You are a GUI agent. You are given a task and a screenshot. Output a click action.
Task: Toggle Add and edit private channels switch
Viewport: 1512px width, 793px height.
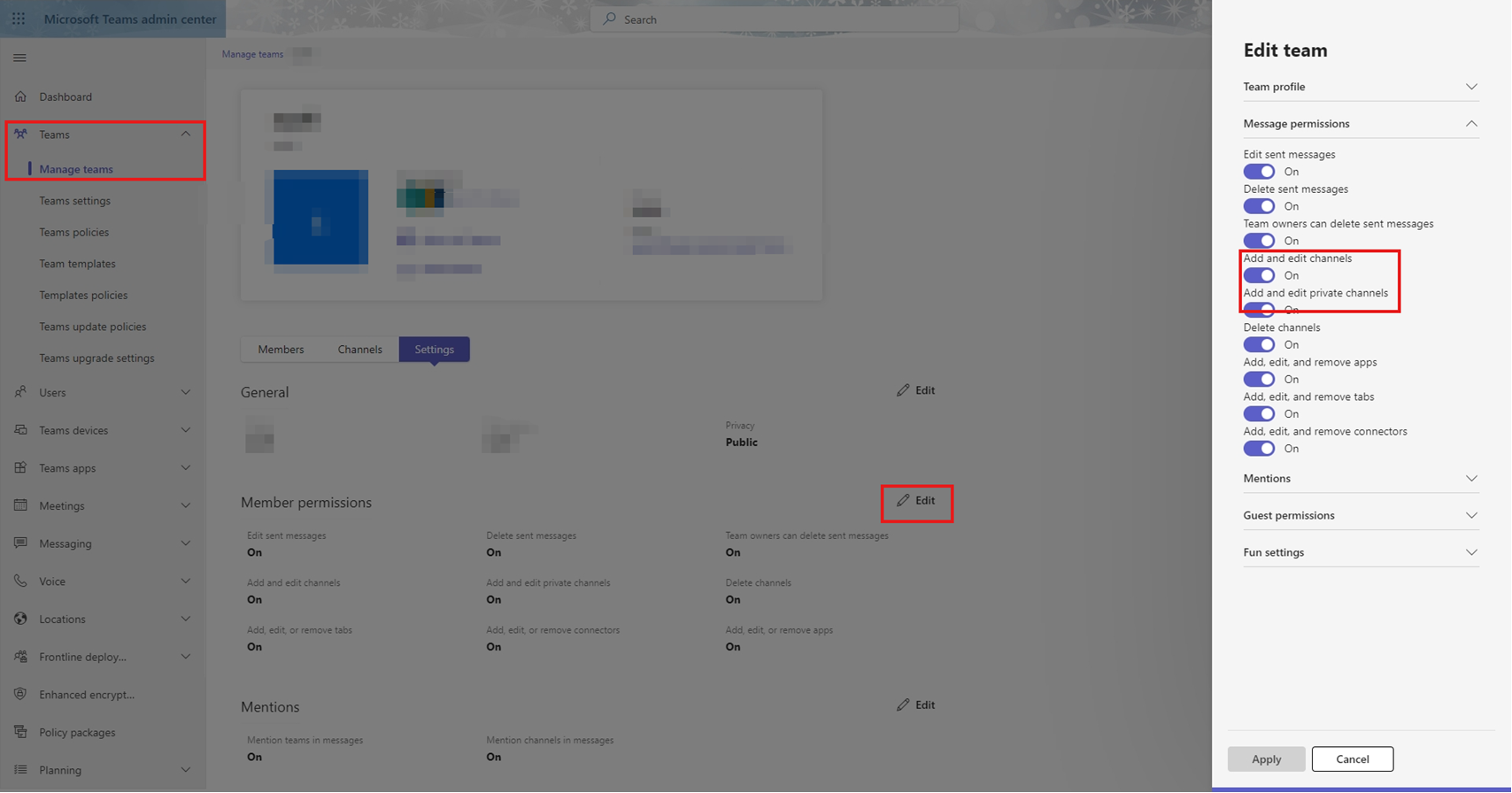(1259, 310)
